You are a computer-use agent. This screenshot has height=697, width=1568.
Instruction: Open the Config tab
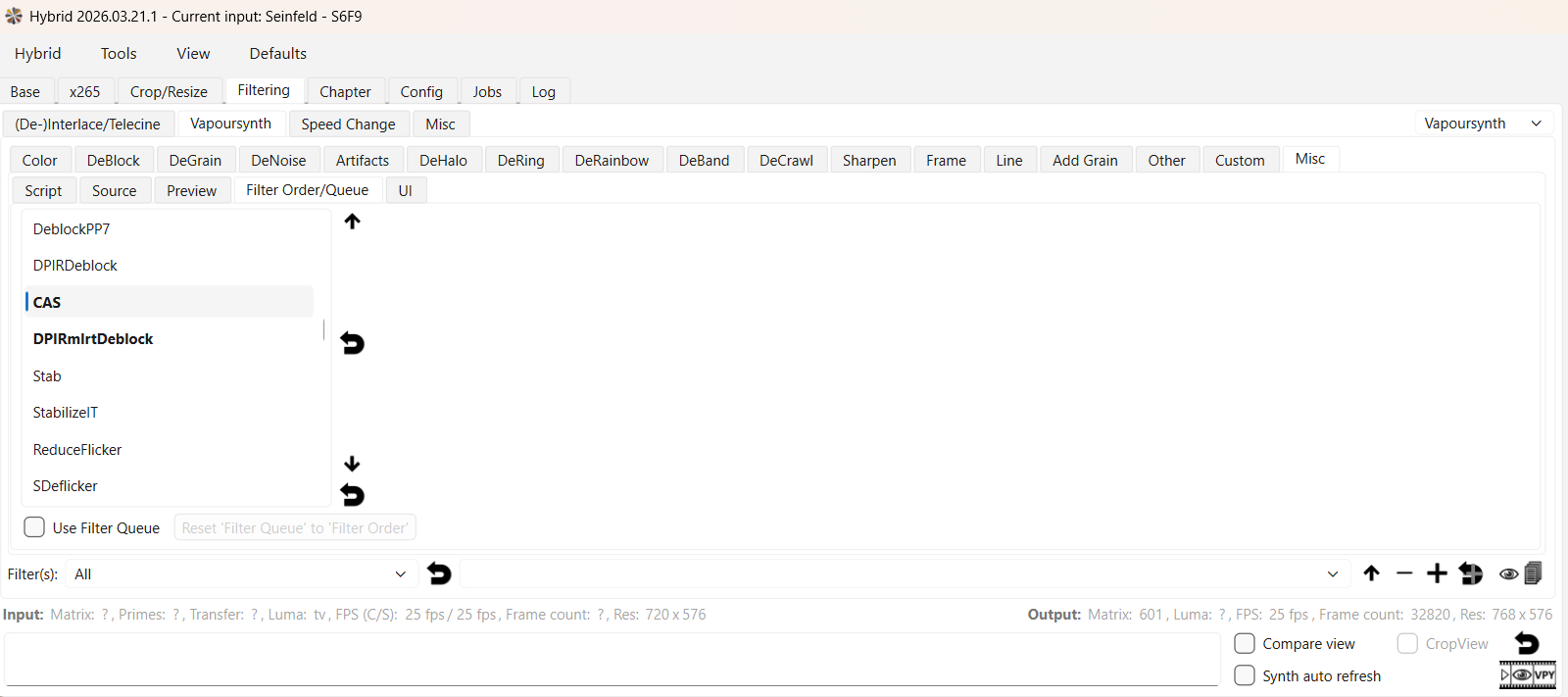421,91
